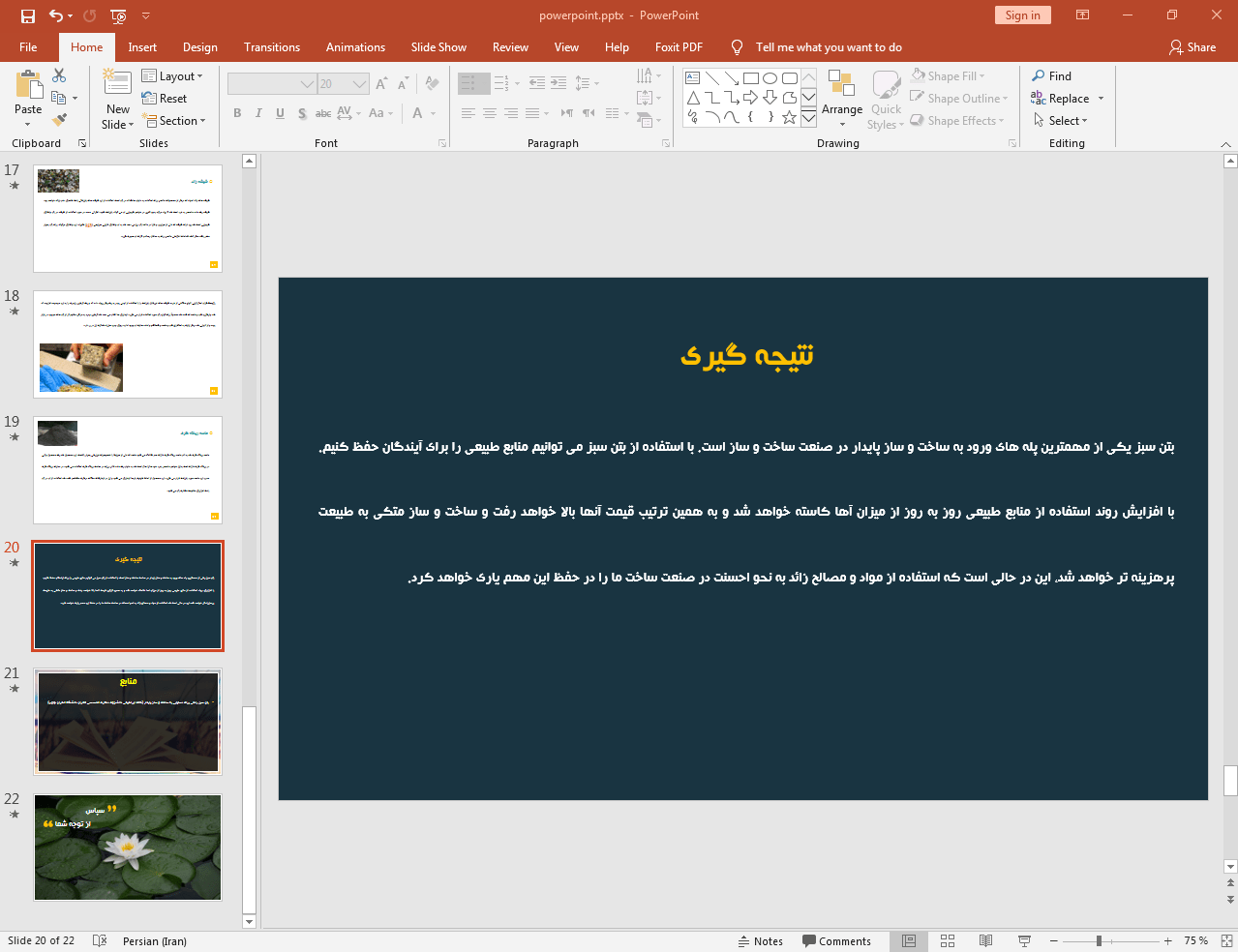Toggle Italic formatting
1238x952 pixels.
click(258, 113)
